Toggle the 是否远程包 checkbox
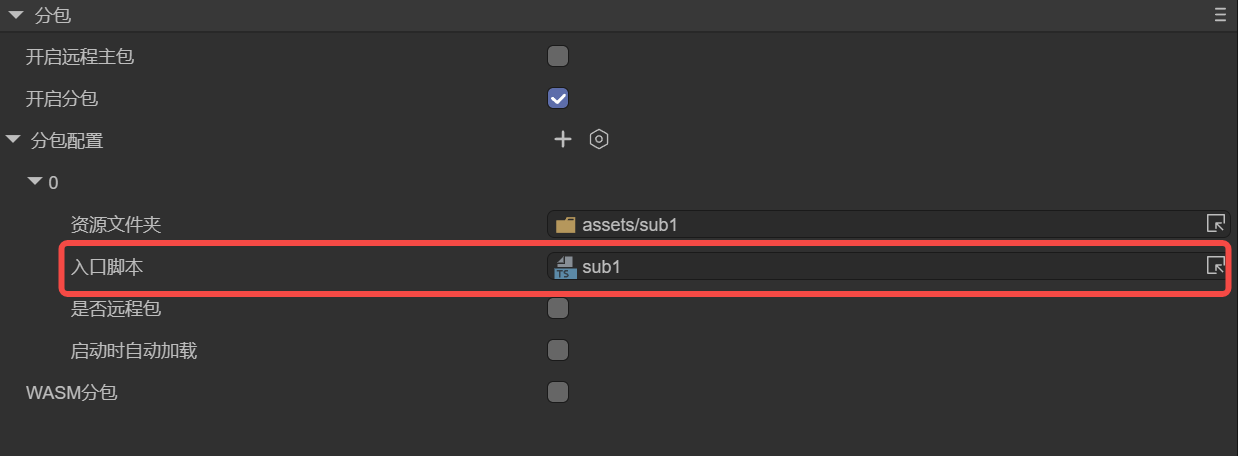Image resolution: width=1238 pixels, height=456 pixels. point(558,308)
